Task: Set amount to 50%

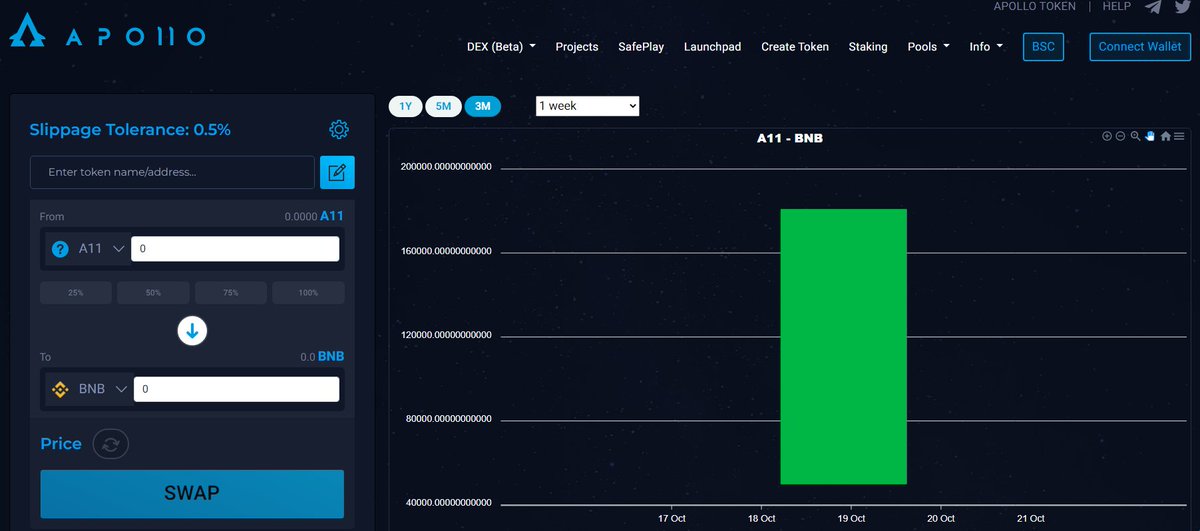Action: click(x=153, y=293)
